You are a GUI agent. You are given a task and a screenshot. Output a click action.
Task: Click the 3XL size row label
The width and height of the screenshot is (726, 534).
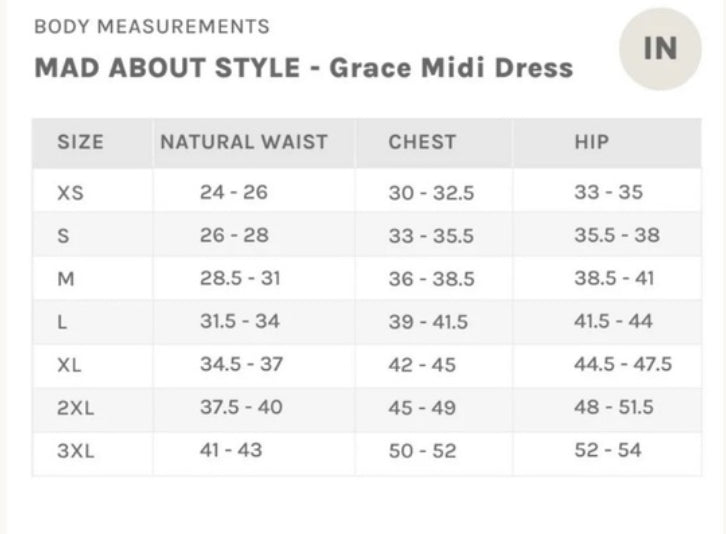[x=75, y=451]
